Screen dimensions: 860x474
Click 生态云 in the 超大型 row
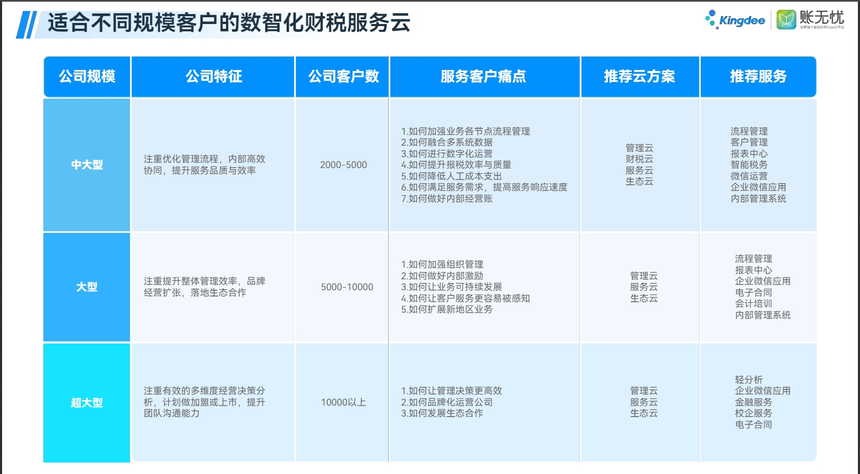pos(644,413)
